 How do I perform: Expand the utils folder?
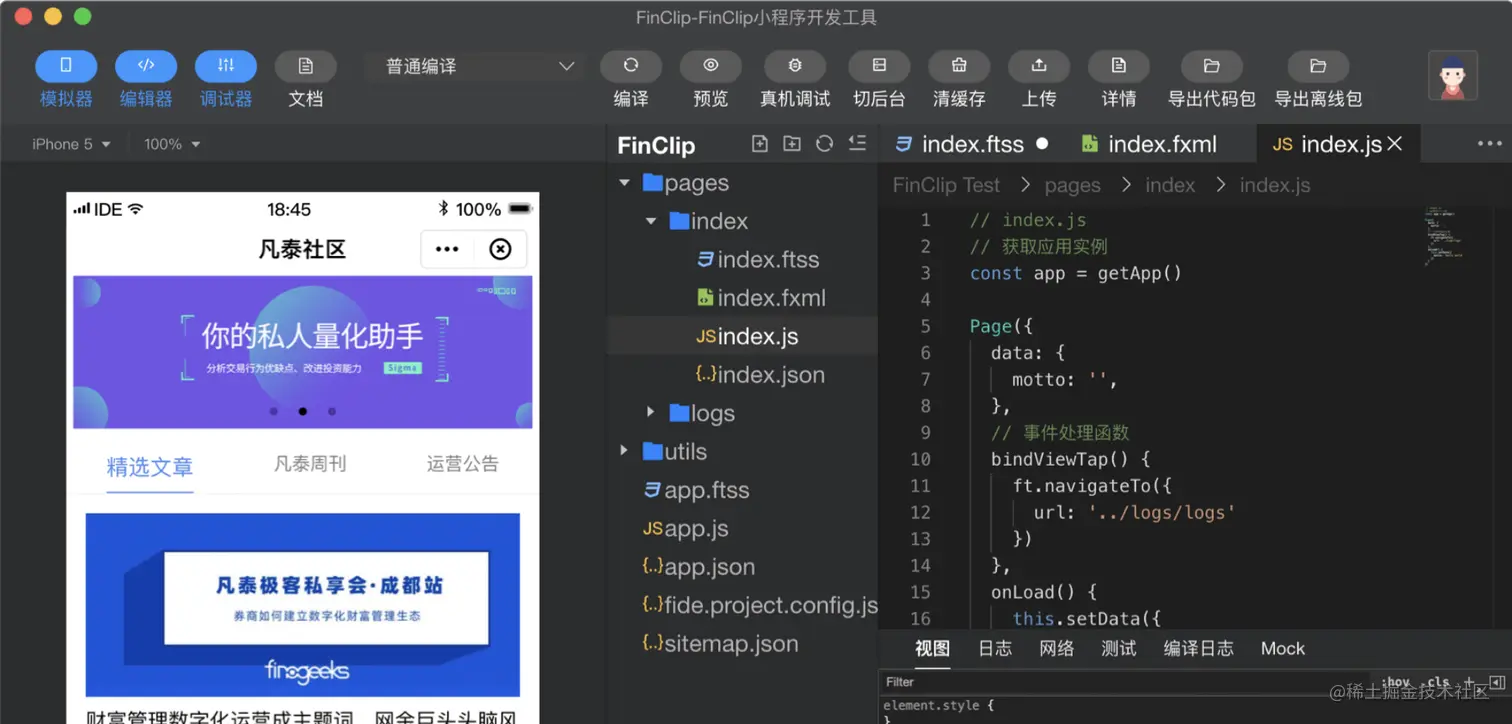tap(623, 451)
